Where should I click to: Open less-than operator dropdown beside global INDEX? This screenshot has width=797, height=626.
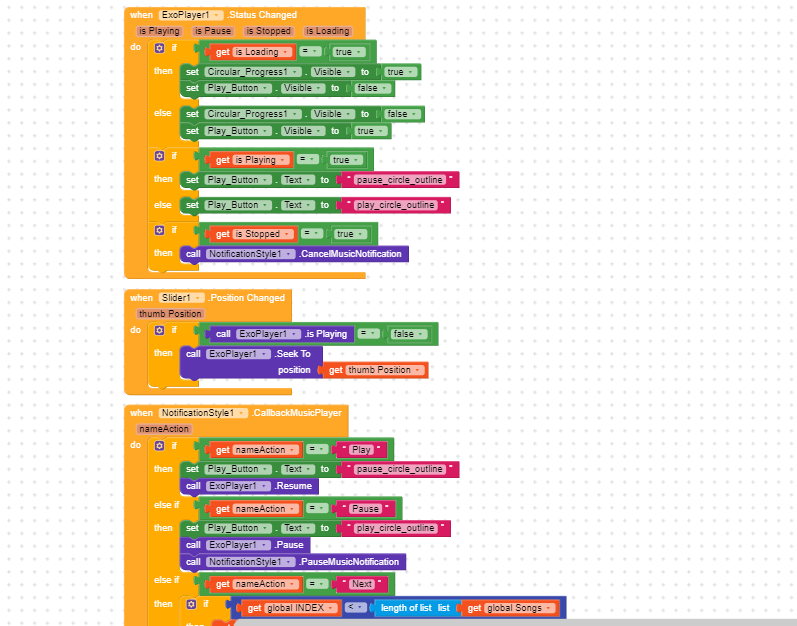tap(355, 608)
